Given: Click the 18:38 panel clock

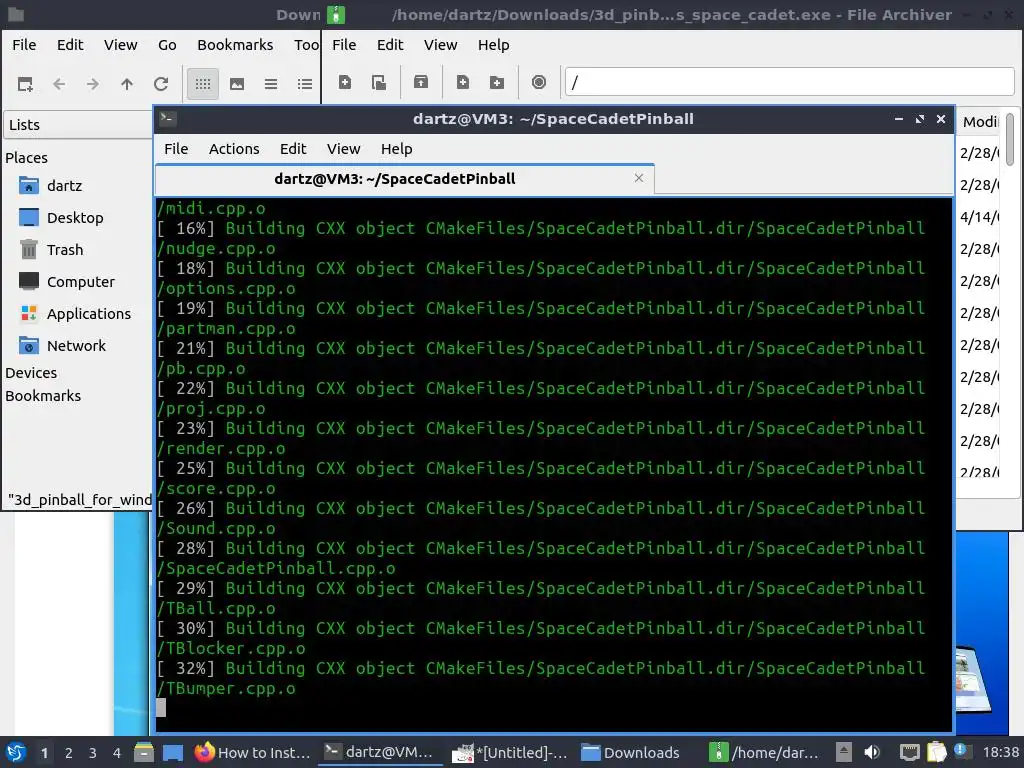Looking at the screenshot, I should click(x=1000, y=752).
